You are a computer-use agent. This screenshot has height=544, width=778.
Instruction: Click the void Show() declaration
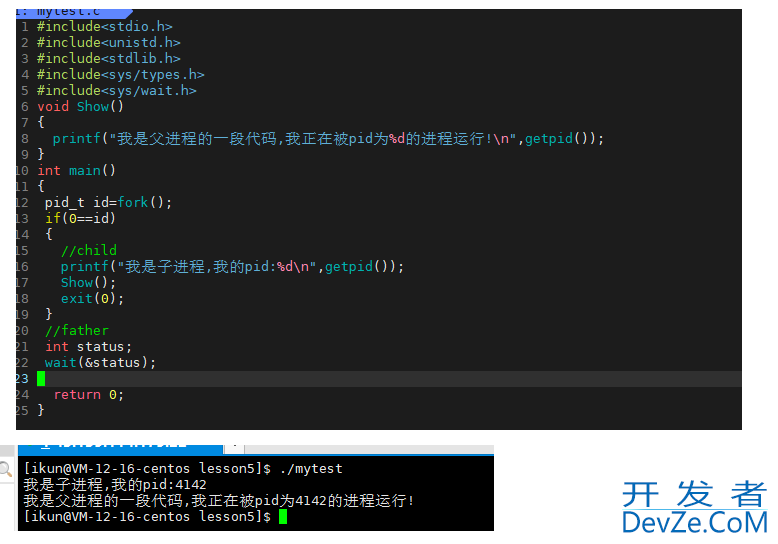point(80,106)
